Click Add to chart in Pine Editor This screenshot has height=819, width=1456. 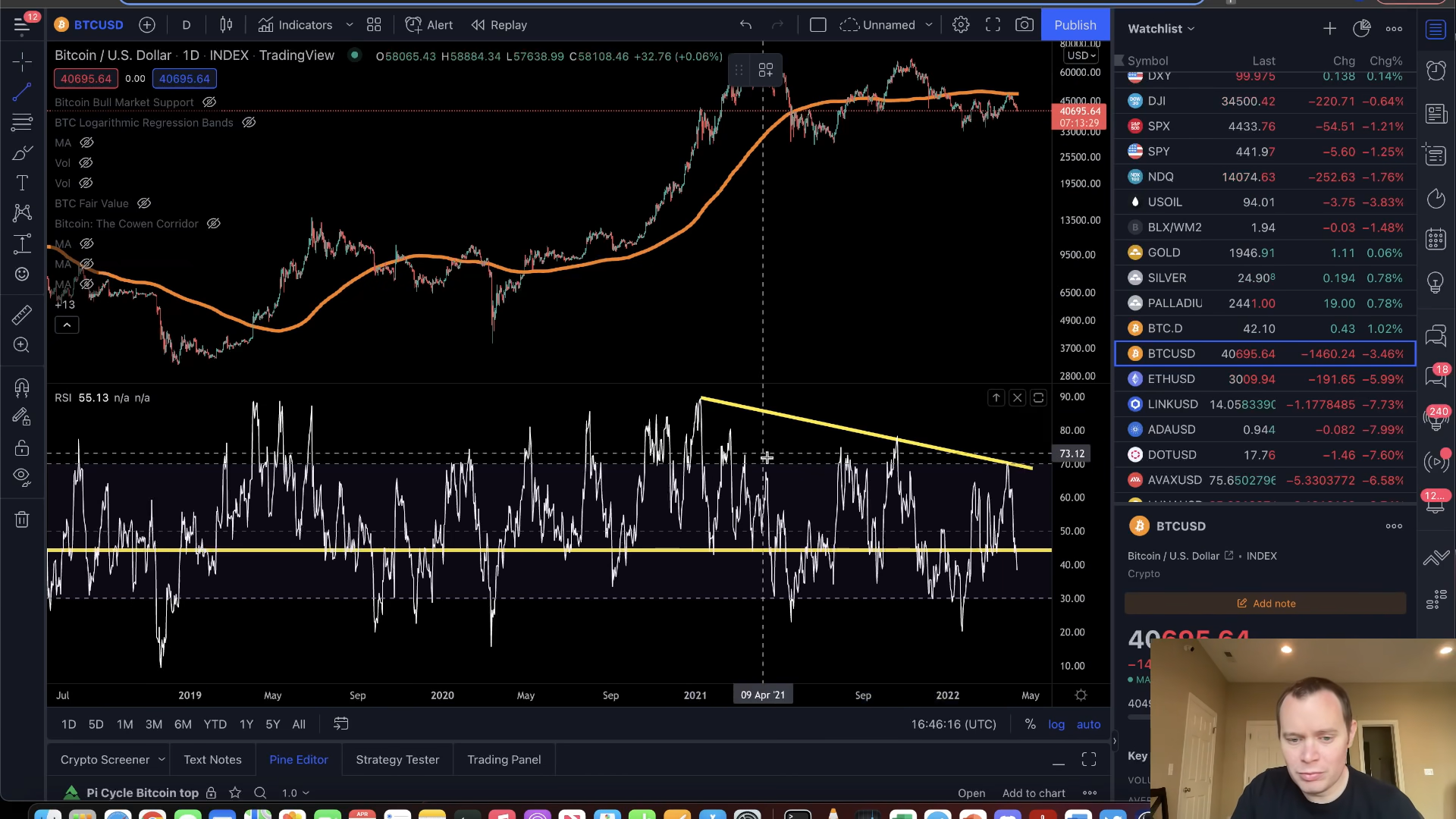[1034, 793]
